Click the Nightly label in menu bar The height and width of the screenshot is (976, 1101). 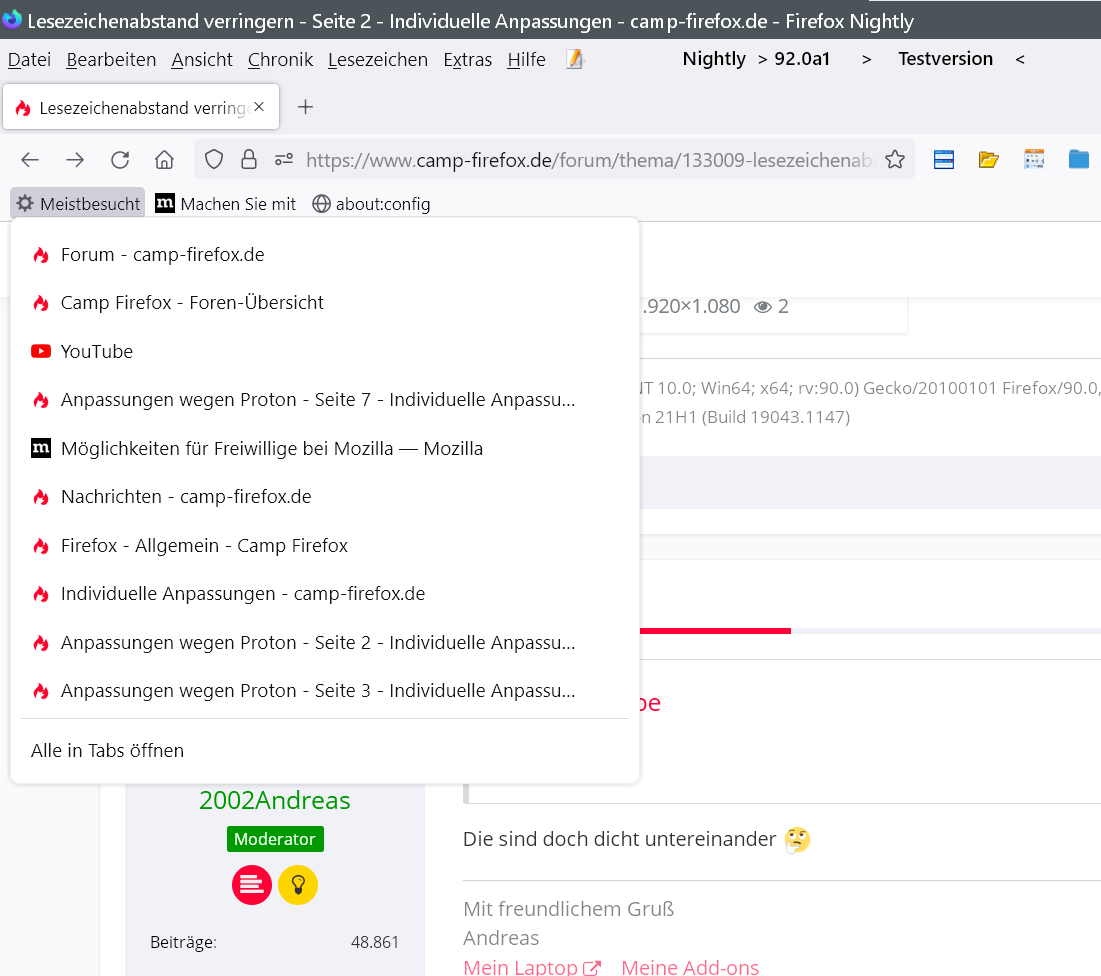point(714,59)
